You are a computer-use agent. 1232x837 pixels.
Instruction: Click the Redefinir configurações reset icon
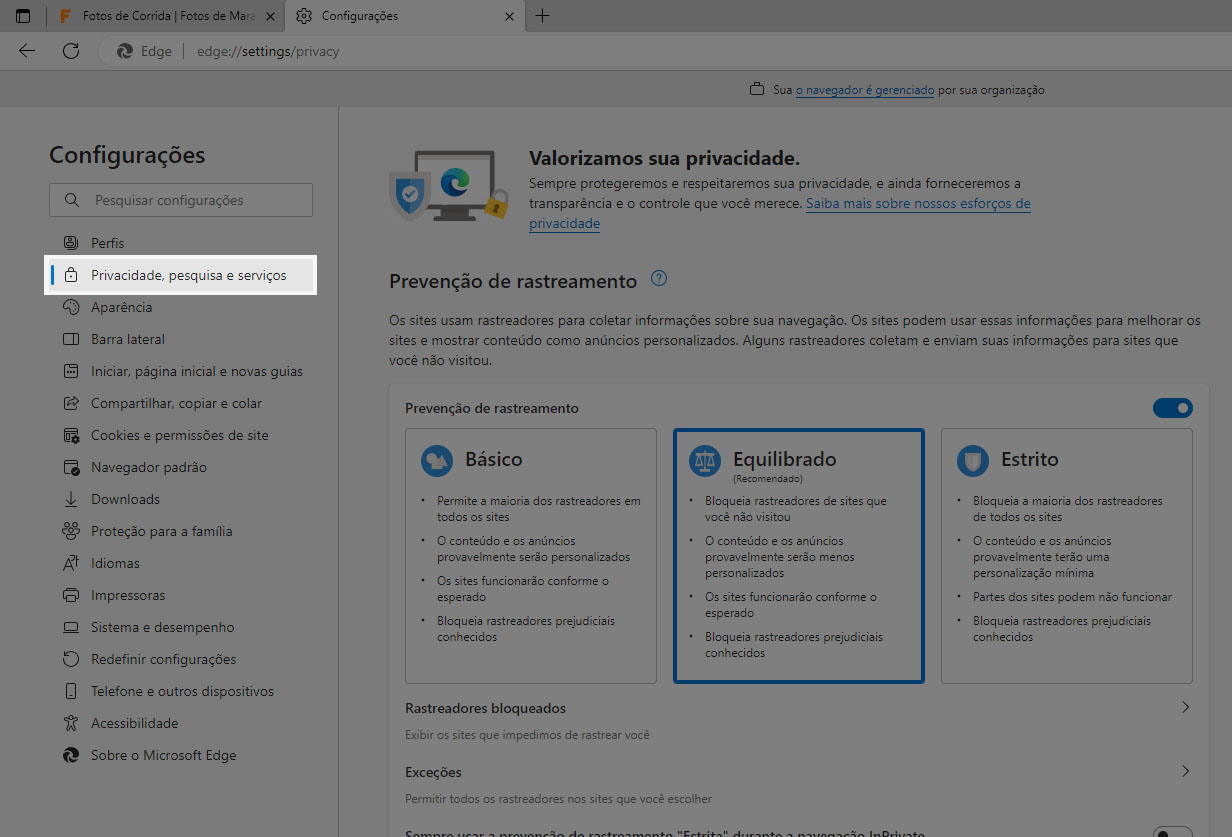tap(70, 659)
